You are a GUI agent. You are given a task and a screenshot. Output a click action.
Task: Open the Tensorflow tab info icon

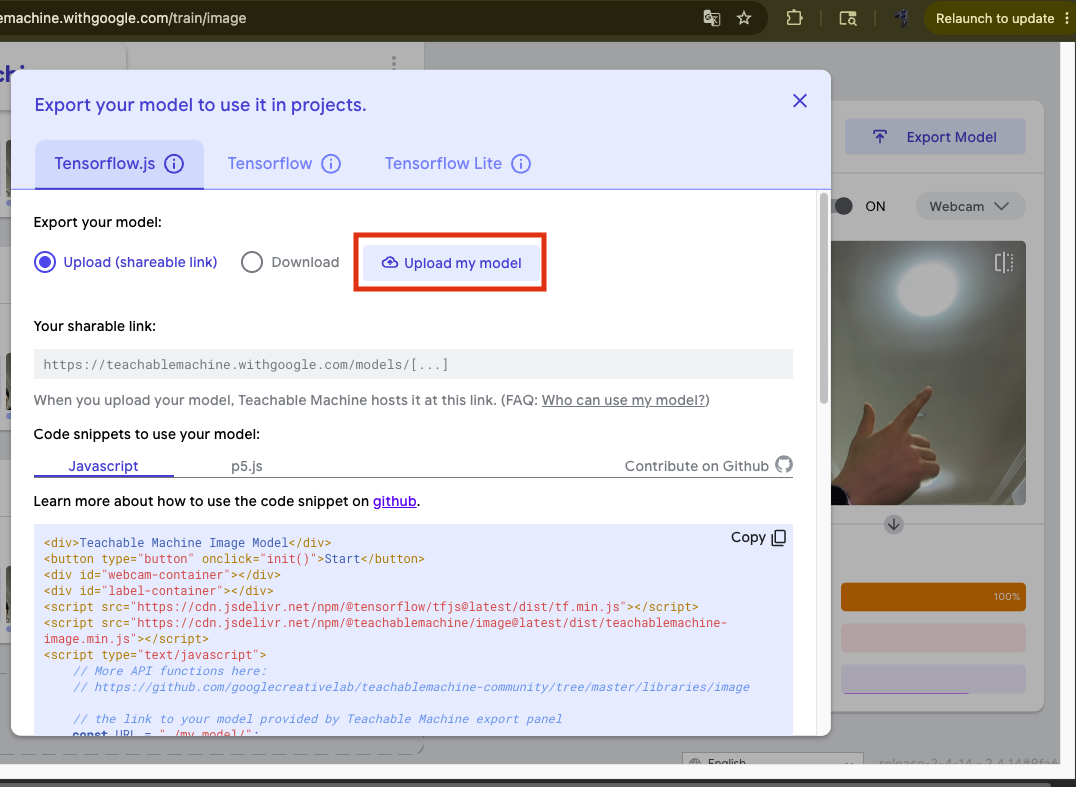(331, 164)
